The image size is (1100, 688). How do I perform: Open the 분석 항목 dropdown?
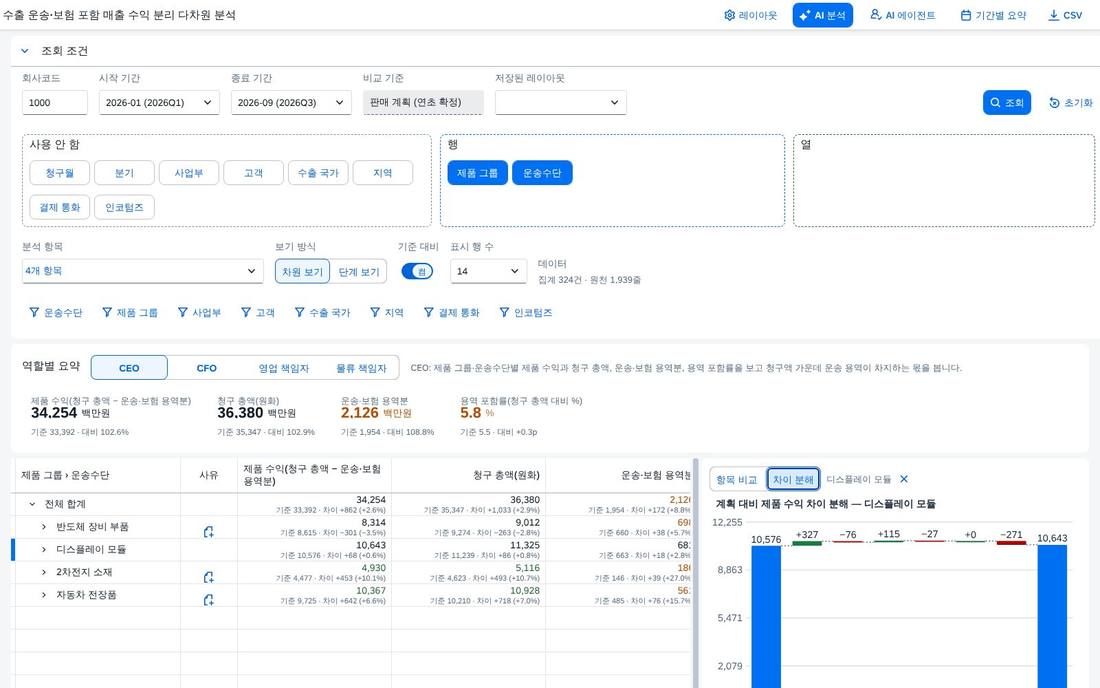[x=142, y=271]
